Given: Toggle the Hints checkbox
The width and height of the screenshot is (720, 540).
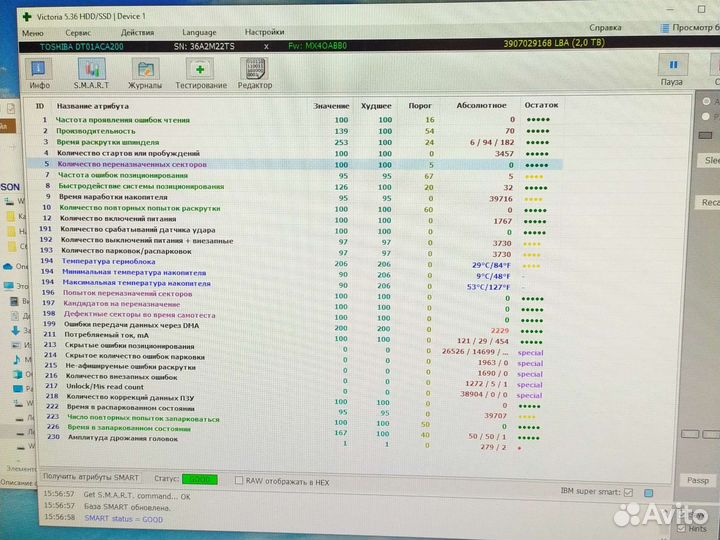Looking at the screenshot, I should (x=682, y=529).
